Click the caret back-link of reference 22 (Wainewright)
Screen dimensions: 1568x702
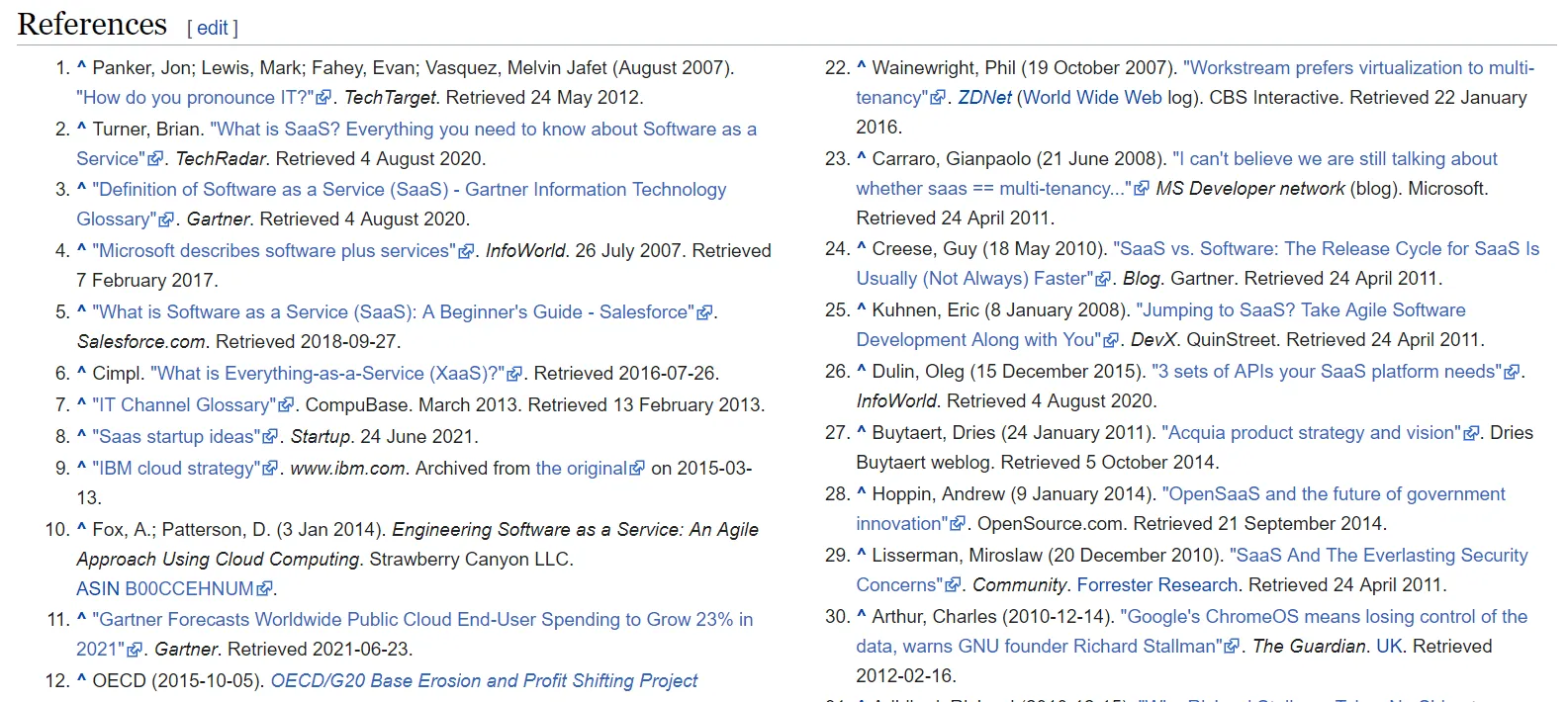[x=861, y=68]
